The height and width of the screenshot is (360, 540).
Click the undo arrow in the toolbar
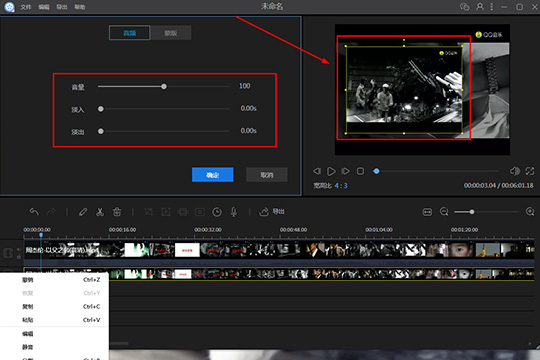coord(34,212)
